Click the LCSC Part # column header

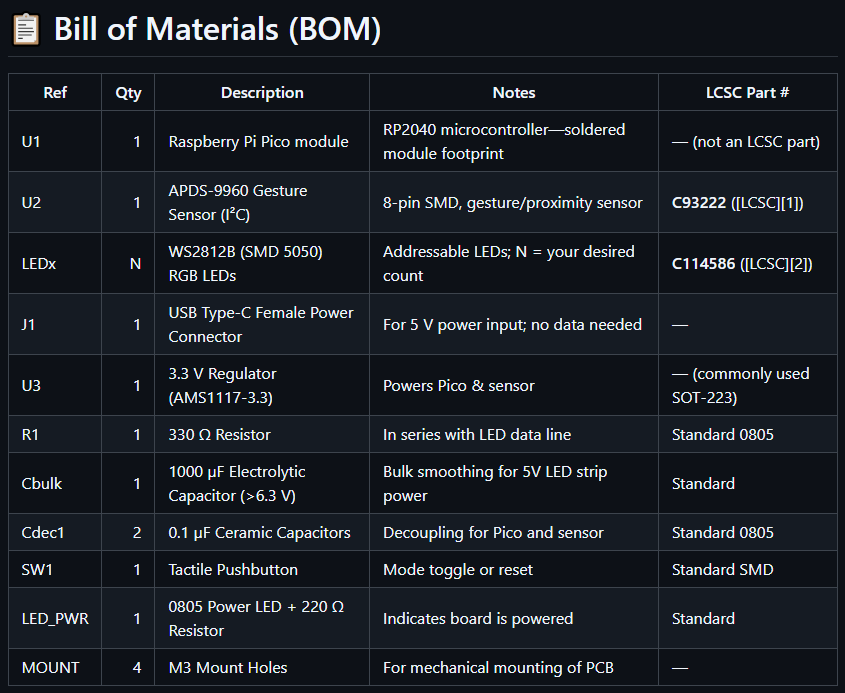(x=747, y=93)
